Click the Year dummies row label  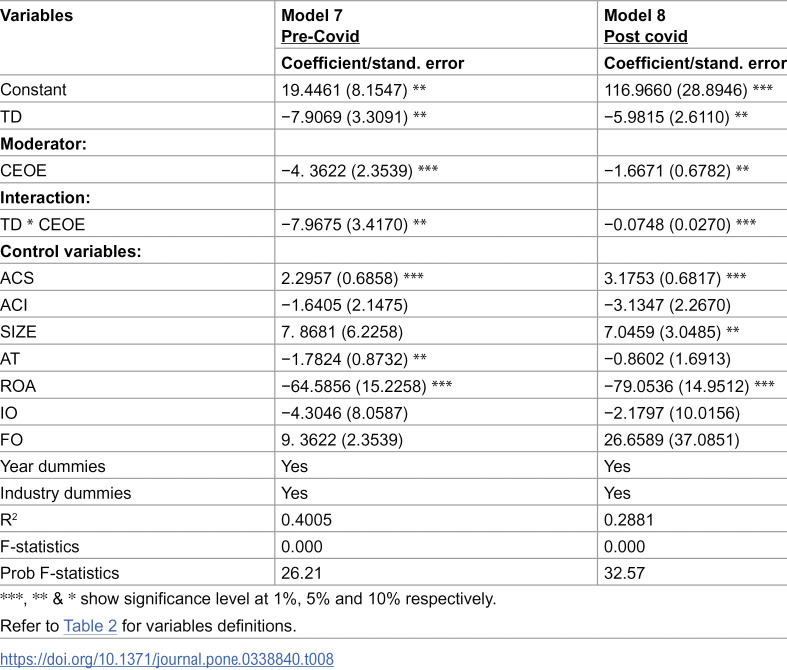(53, 466)
